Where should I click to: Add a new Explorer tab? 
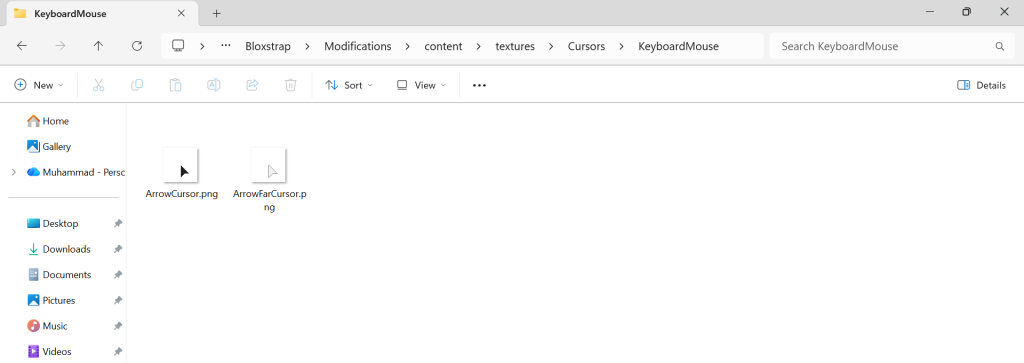click(x=217, y=13)
